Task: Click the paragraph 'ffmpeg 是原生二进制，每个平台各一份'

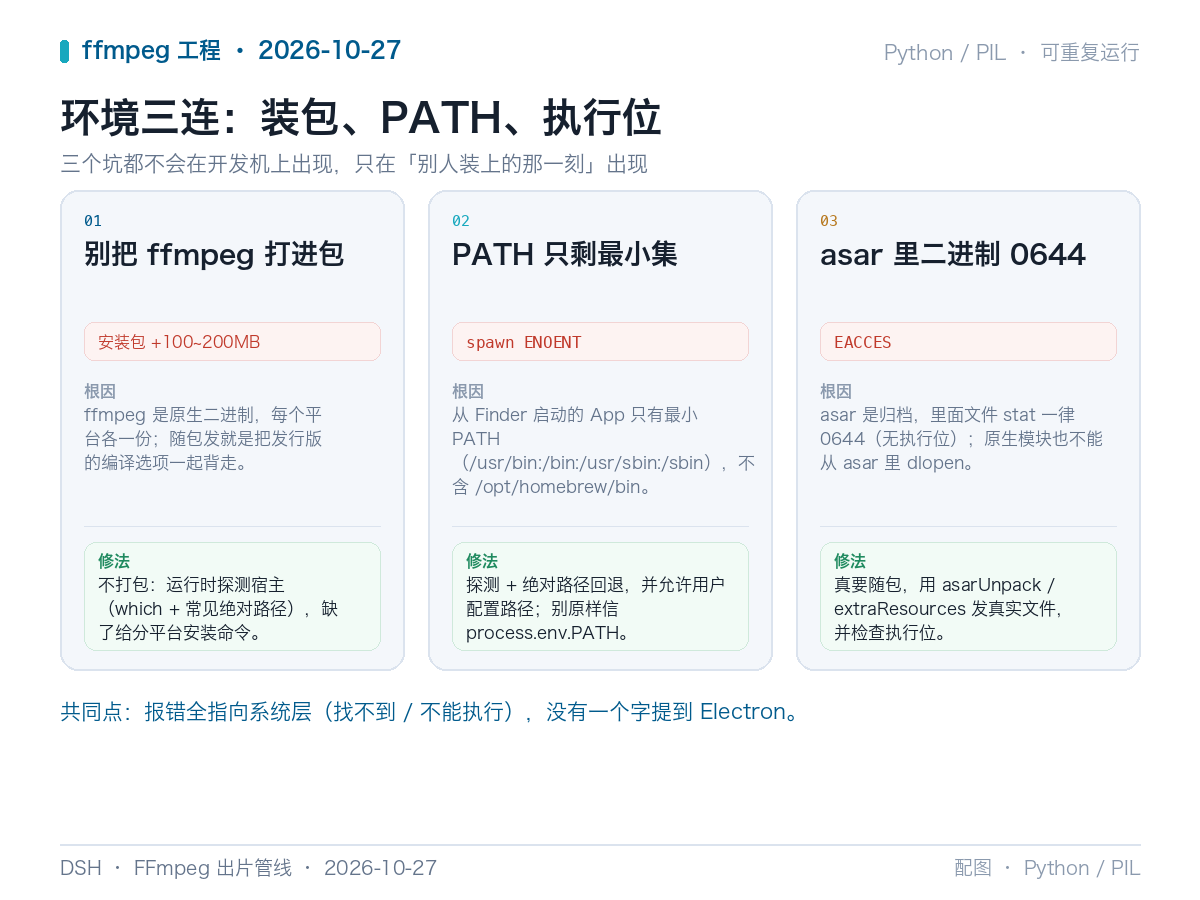Action: tap(203, 438)
